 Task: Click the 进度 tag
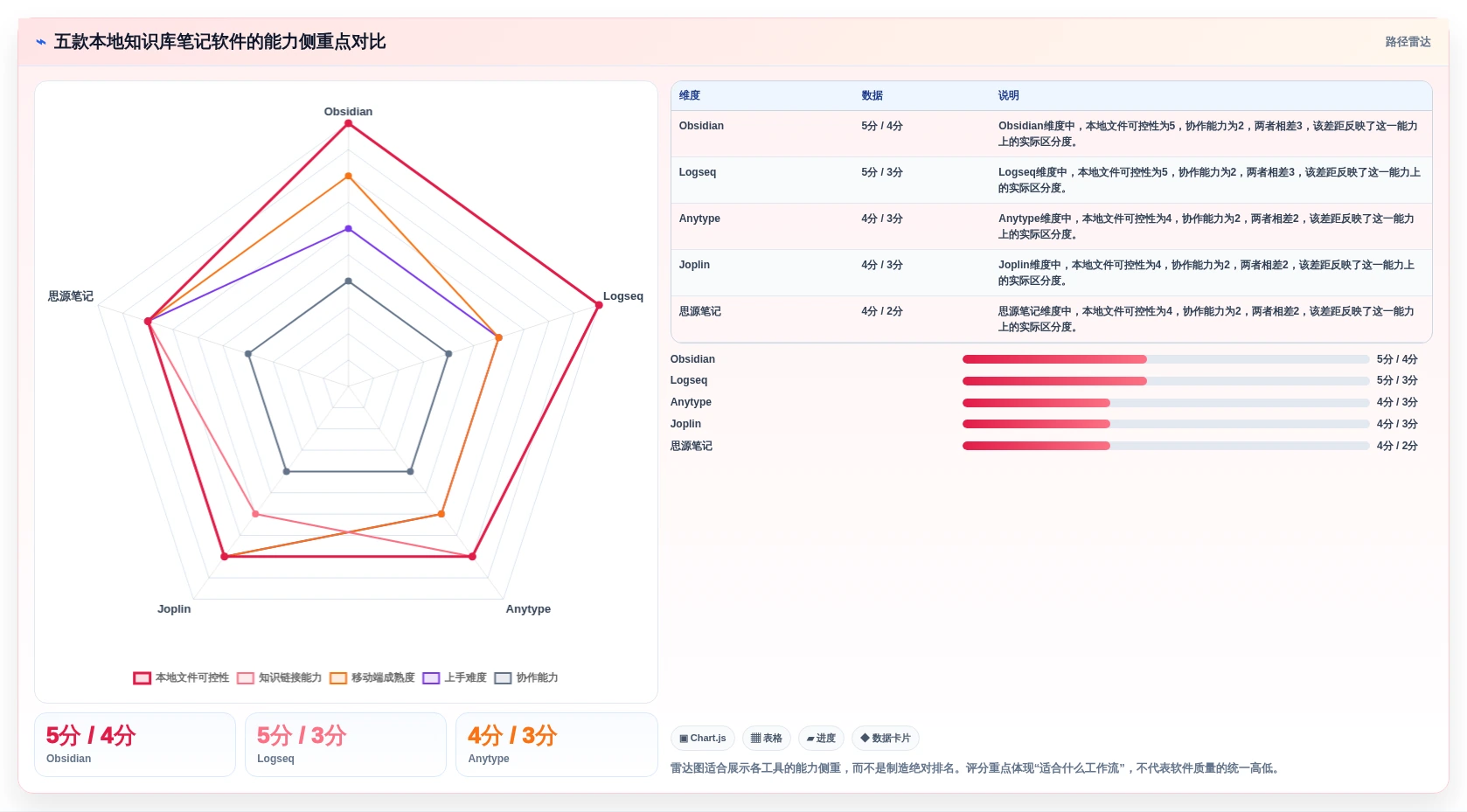click(x=821, y=739)
